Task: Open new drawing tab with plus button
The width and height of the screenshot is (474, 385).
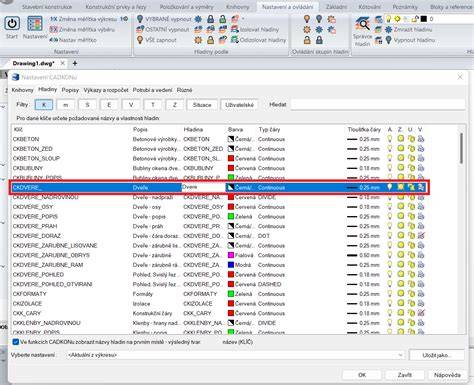Action: [75, 63]
